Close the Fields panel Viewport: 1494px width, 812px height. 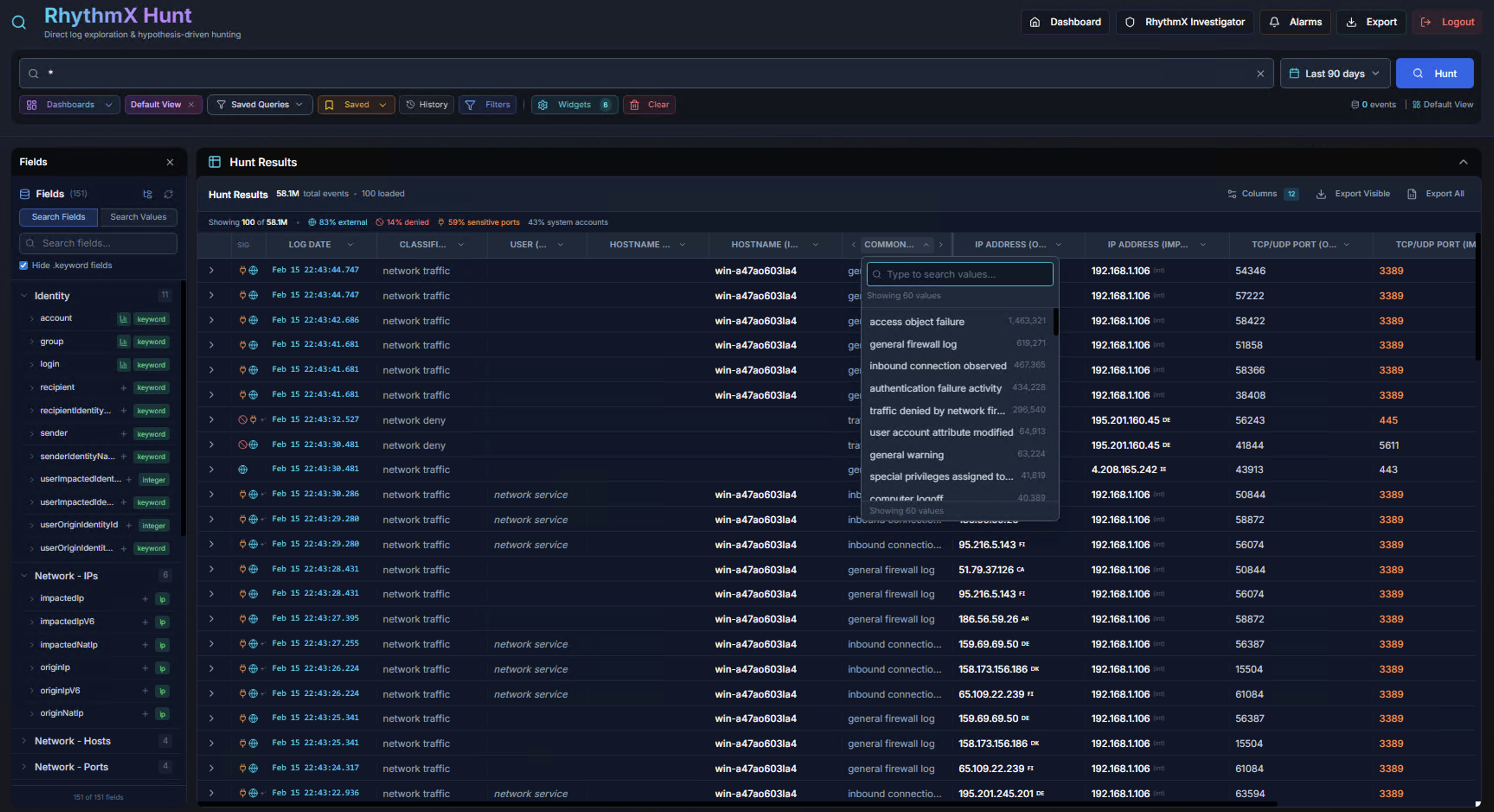pos(170,162)
